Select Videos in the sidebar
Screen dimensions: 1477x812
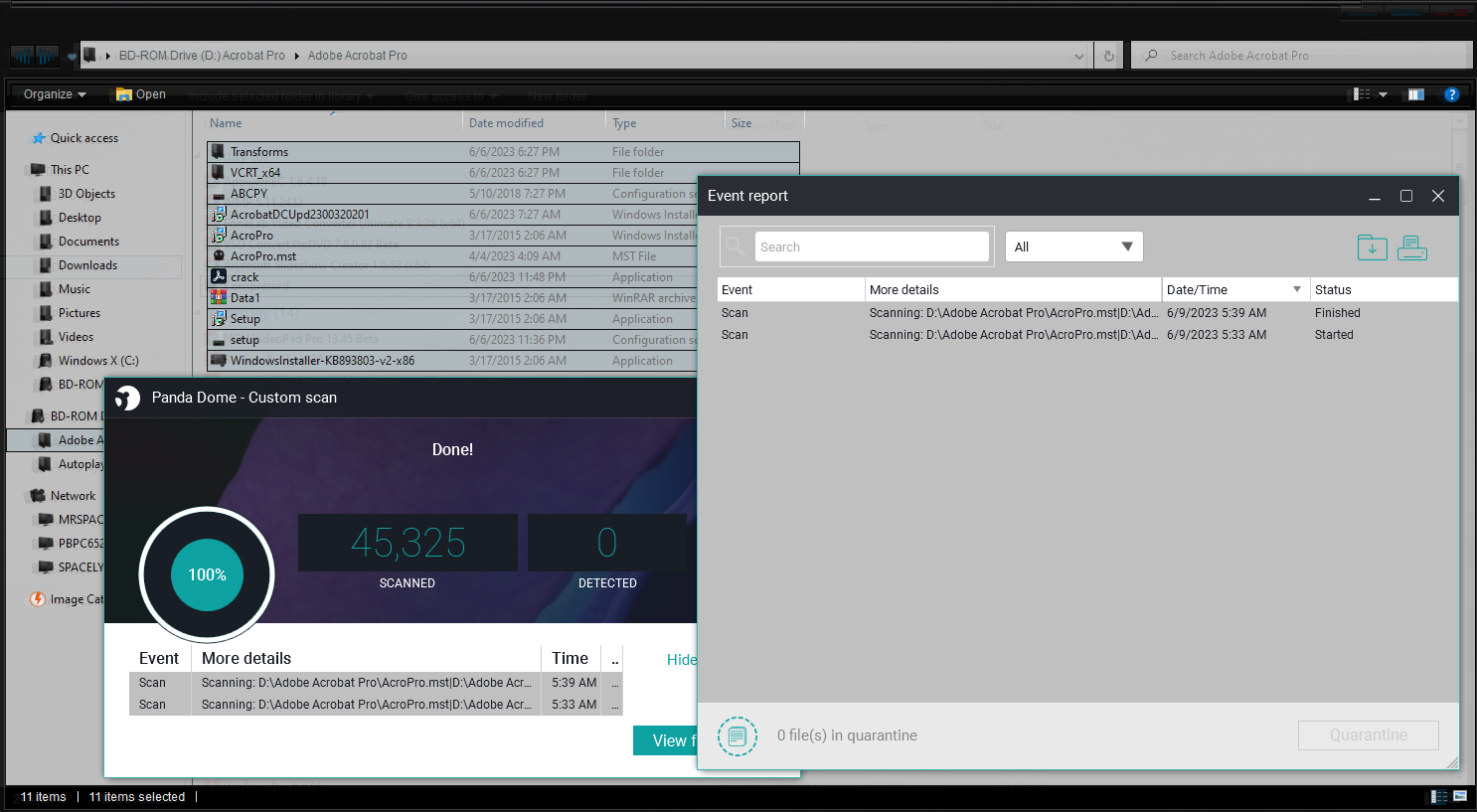point(76,337)
